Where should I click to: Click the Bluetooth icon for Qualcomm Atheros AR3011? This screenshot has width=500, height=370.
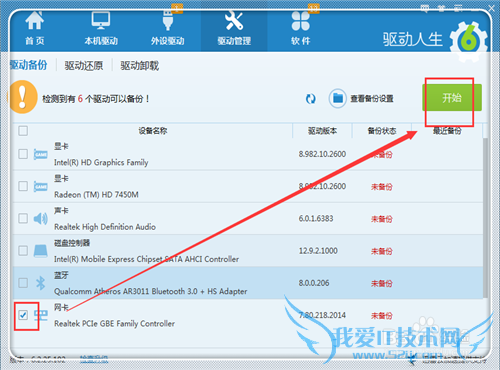[41, 283]
